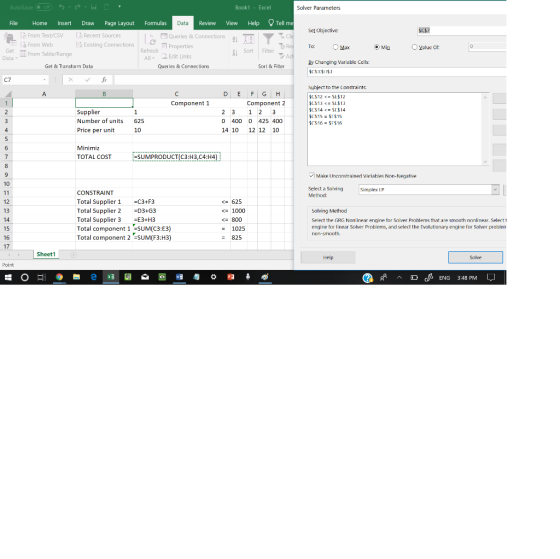The height and width of the screenshot is (559, 560).
Task: Open the Name Box dropdown arrow
Action: point(44,80)
